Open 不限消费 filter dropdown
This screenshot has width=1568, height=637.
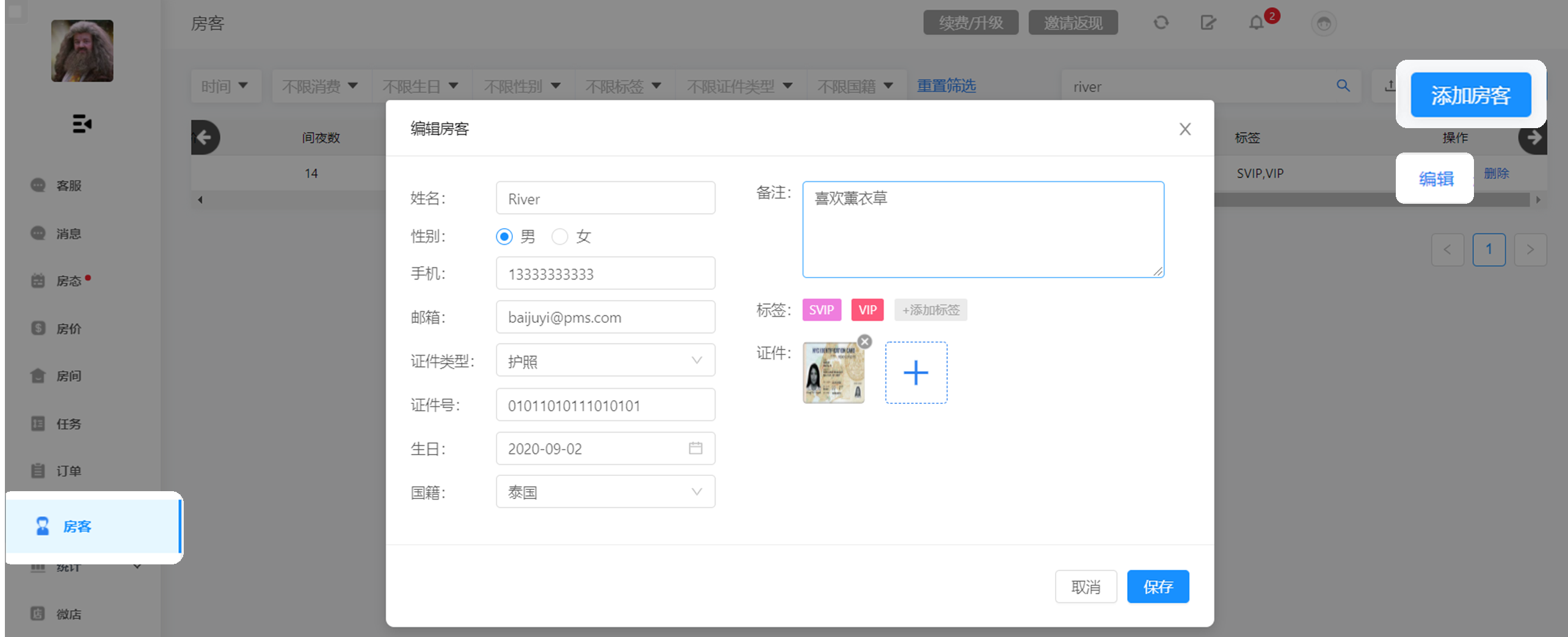pyautogui.click(x=321, y=86)
